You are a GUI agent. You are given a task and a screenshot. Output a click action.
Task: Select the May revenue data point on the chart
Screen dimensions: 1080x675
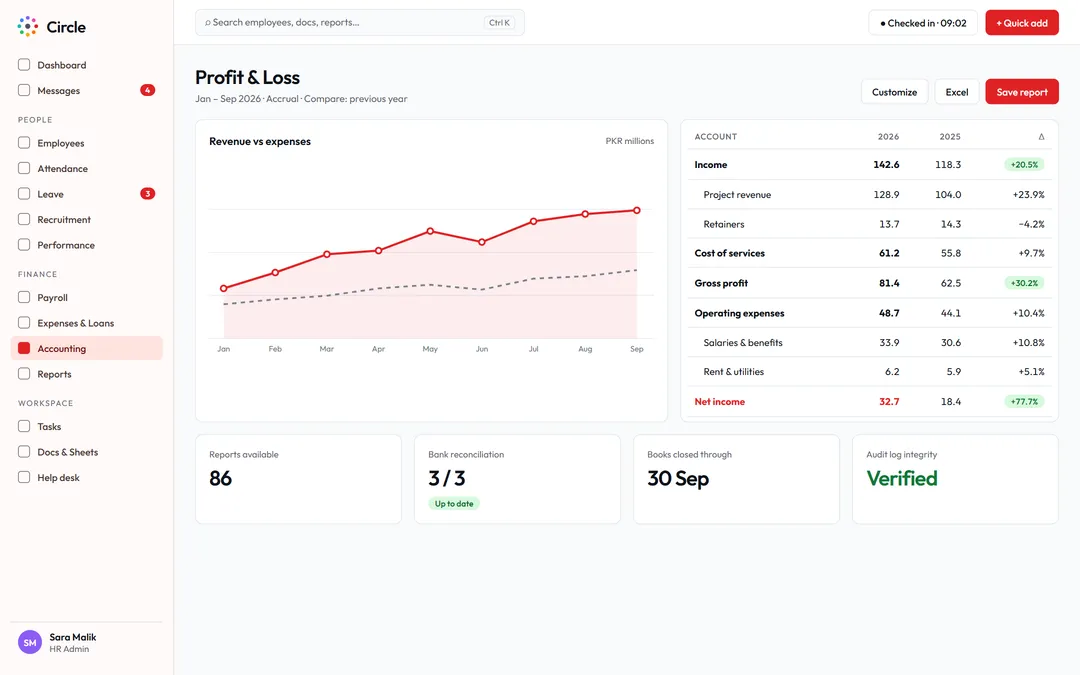pyautogui.click(x=430, y=231)
